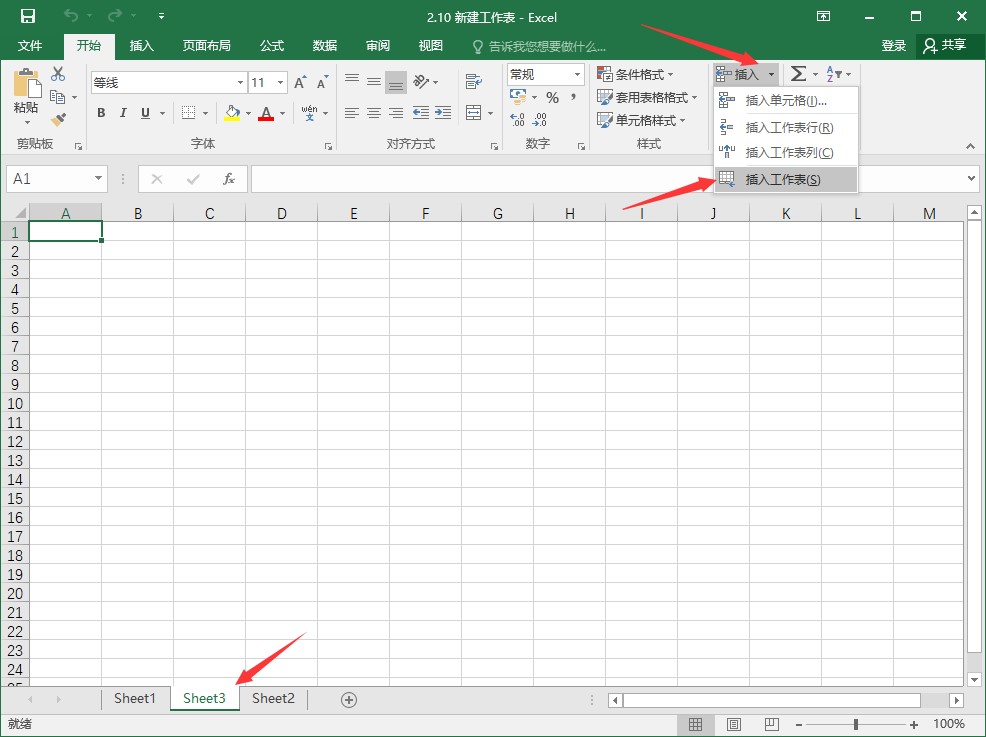Open the Name Box dropdown arrow

pyautogui.click(x=98, y=179)
